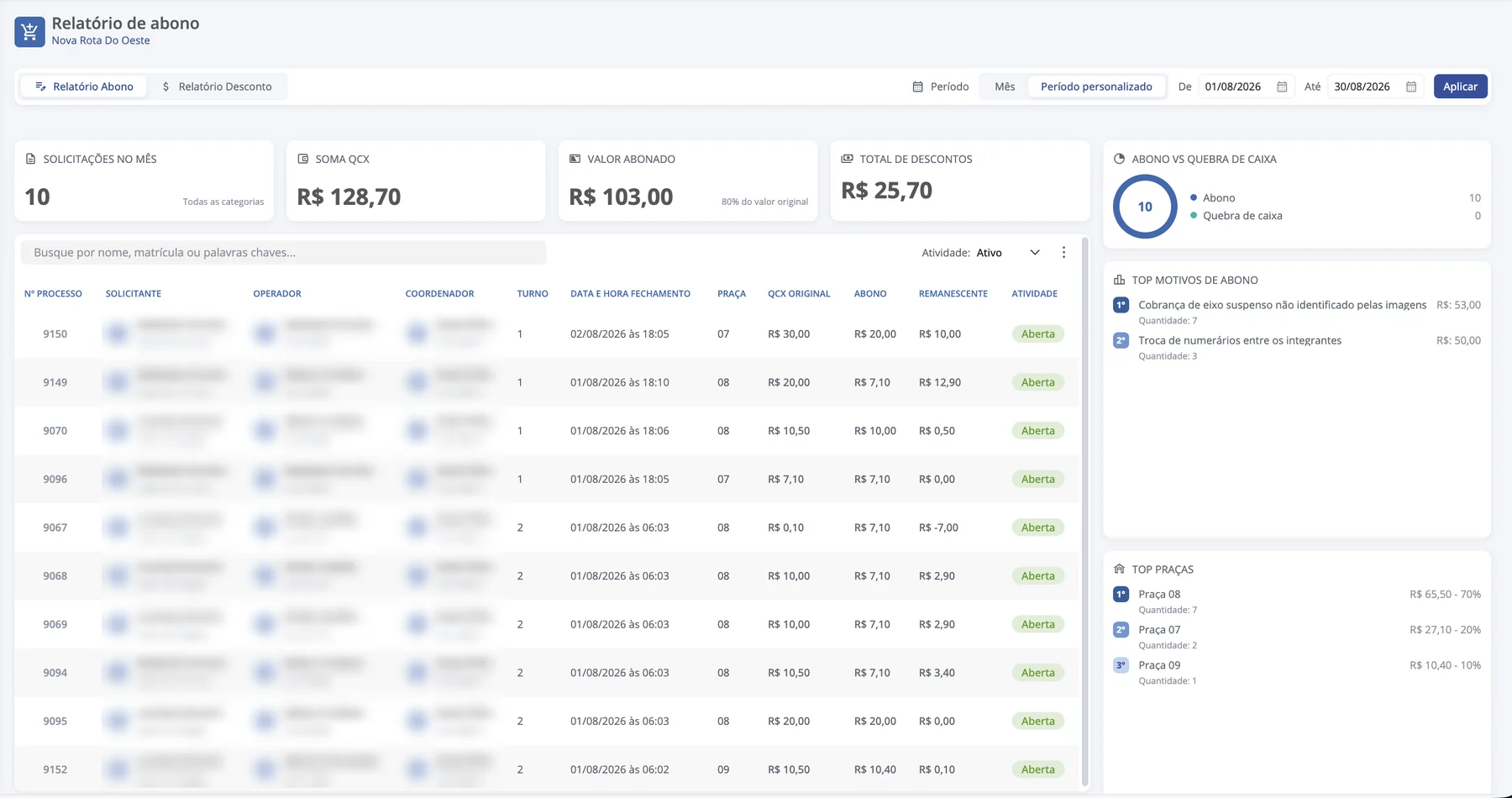
Task: Click the Aberta status for process 9150
Action: (1038, 333)
